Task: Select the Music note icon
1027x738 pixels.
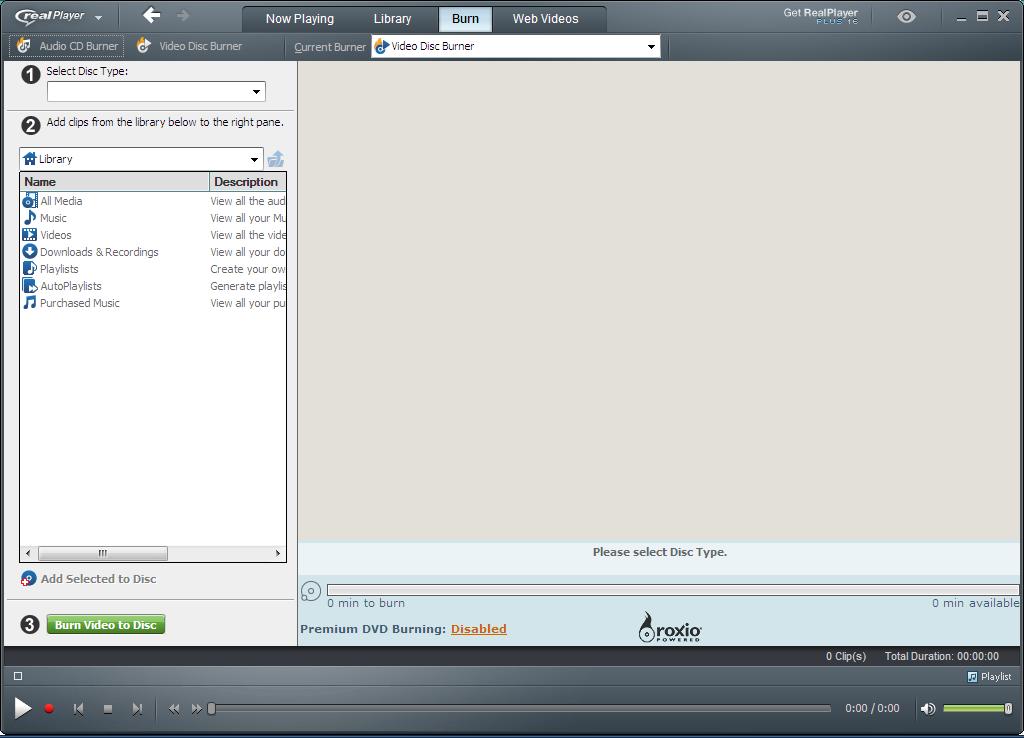Action: pyautogui.click(x=30, y=217)
